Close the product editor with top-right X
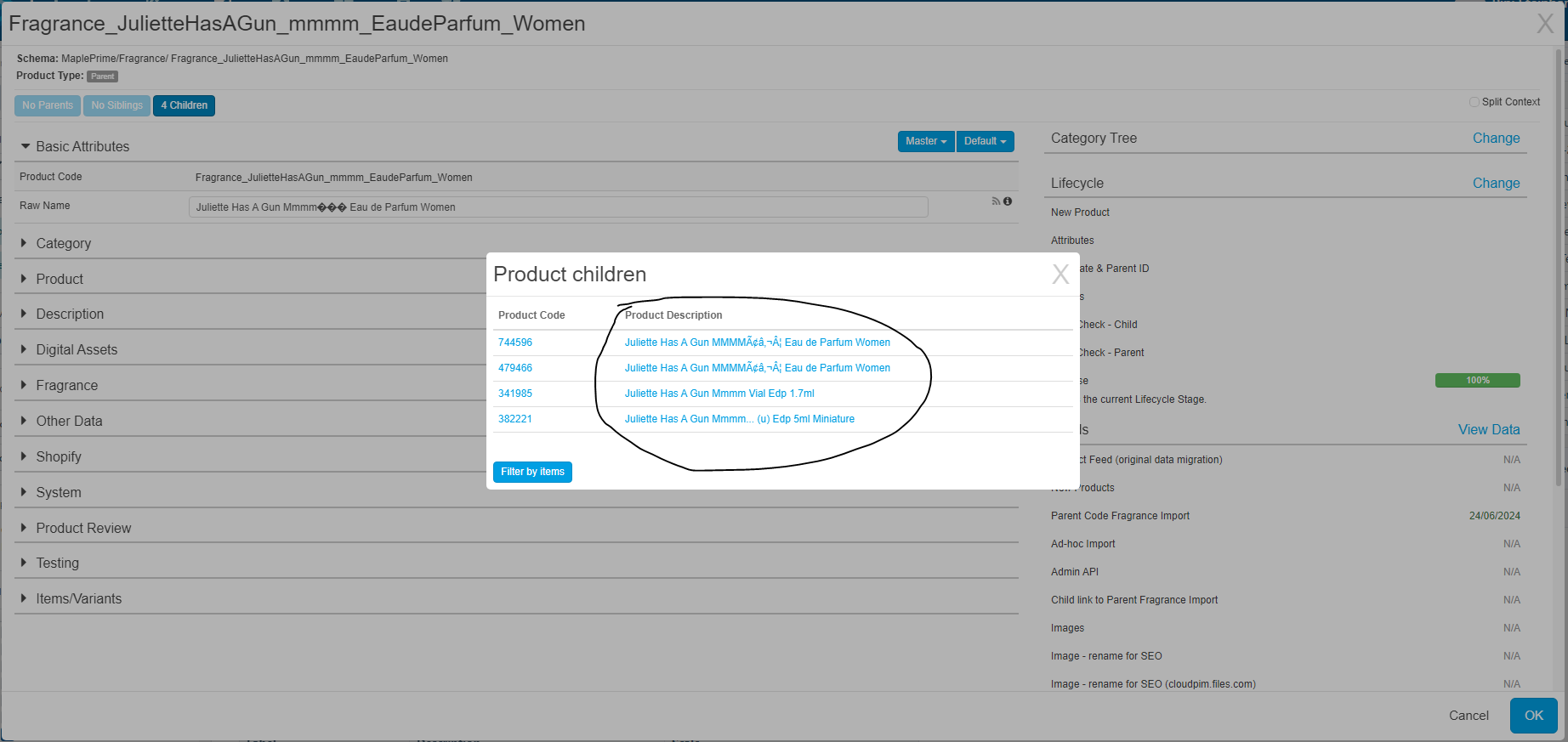The width and height of the screenshot is (1568, 742). click(1545, 24)
